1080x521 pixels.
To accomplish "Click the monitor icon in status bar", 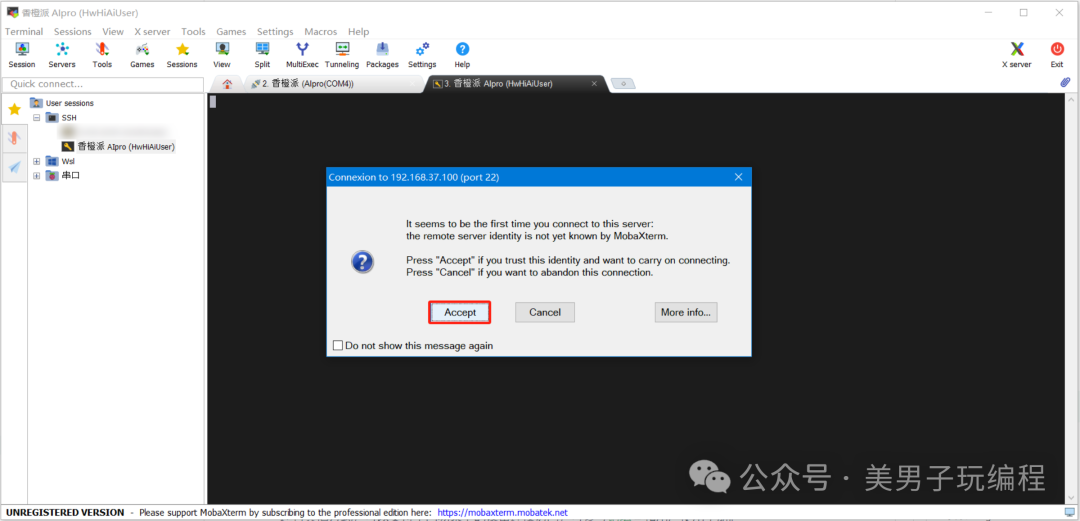I will coord(1068,511).
